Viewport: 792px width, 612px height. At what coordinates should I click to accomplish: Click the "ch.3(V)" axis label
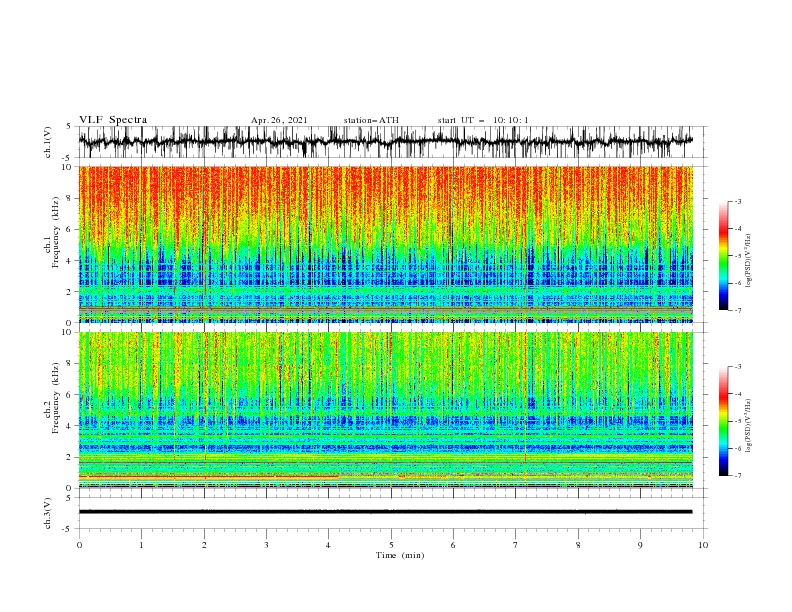(x=48, y=513)
